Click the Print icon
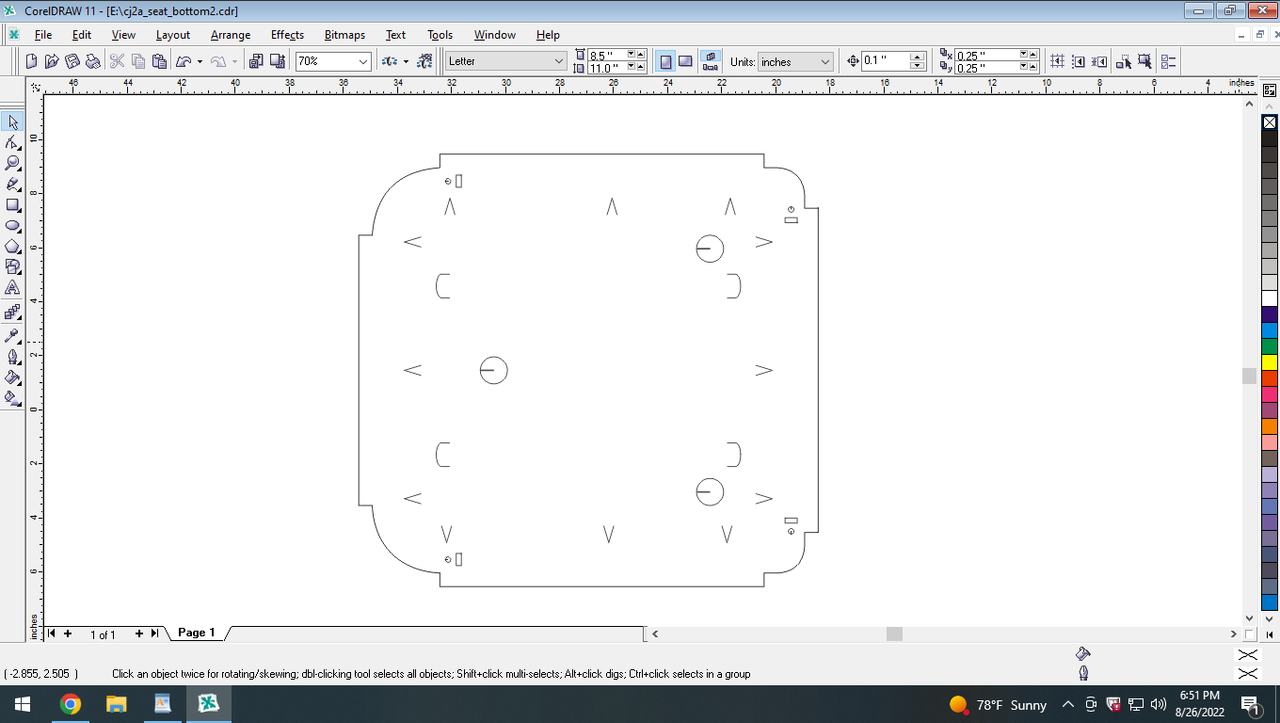 pyautogui.click(x=93, y=61)
